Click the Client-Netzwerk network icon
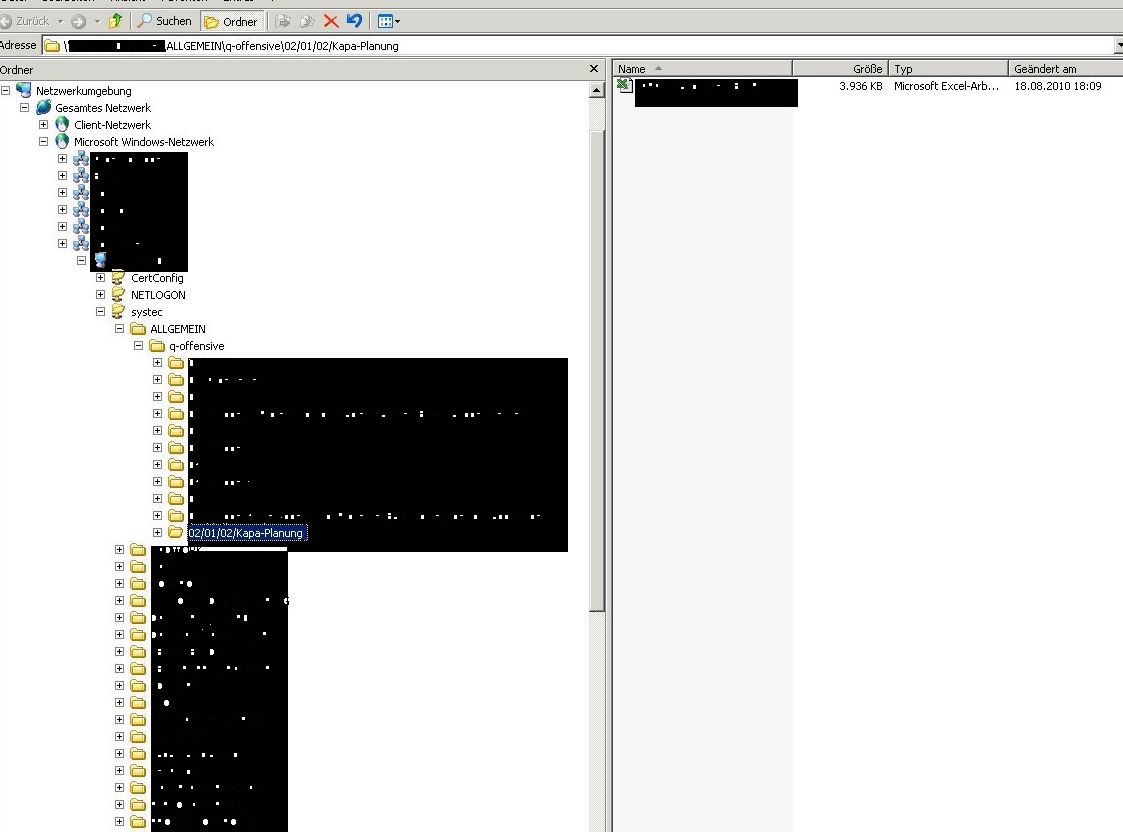 (62, 125)
